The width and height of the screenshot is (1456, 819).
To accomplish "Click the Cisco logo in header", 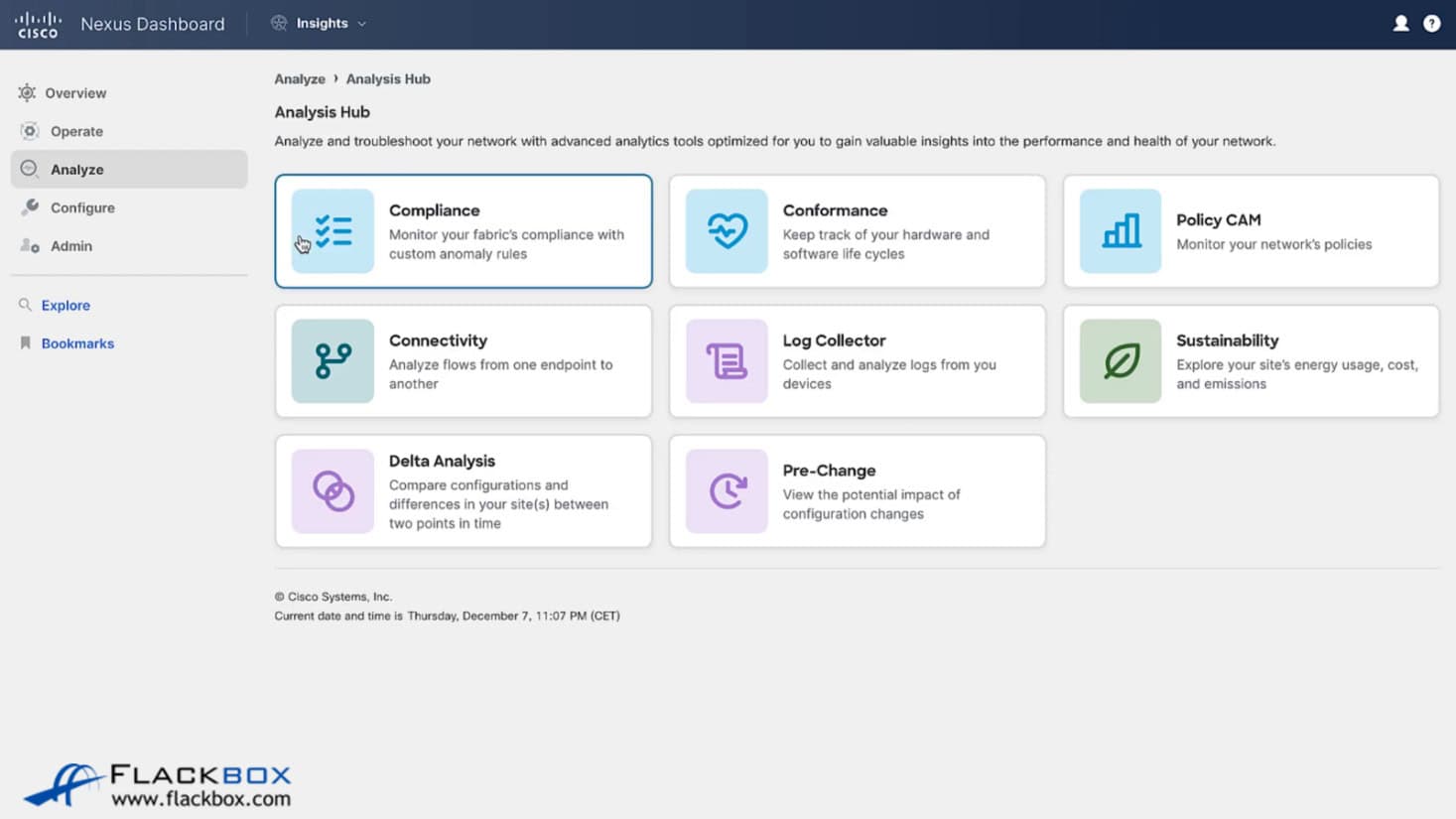I will (x=38, y=25).
